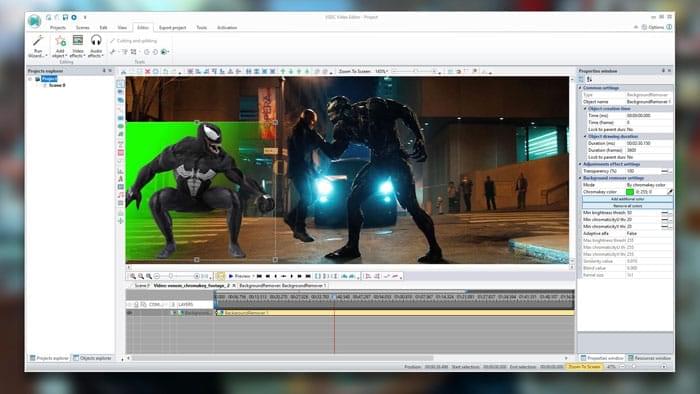The height and width of the screenshot is (394, 700).
Task: Click the sort properties icon in Properties window
Action: coord(589,79)
